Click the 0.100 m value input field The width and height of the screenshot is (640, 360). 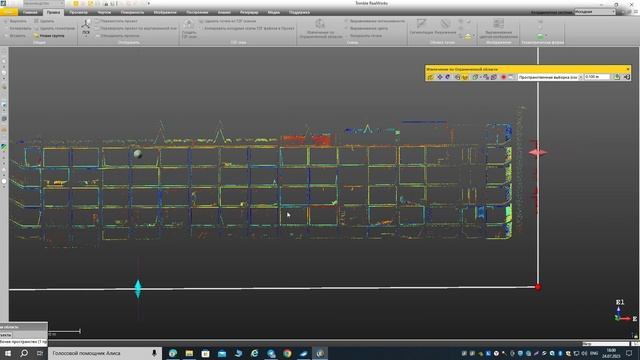pyautogui.click(x=597, y=77)
